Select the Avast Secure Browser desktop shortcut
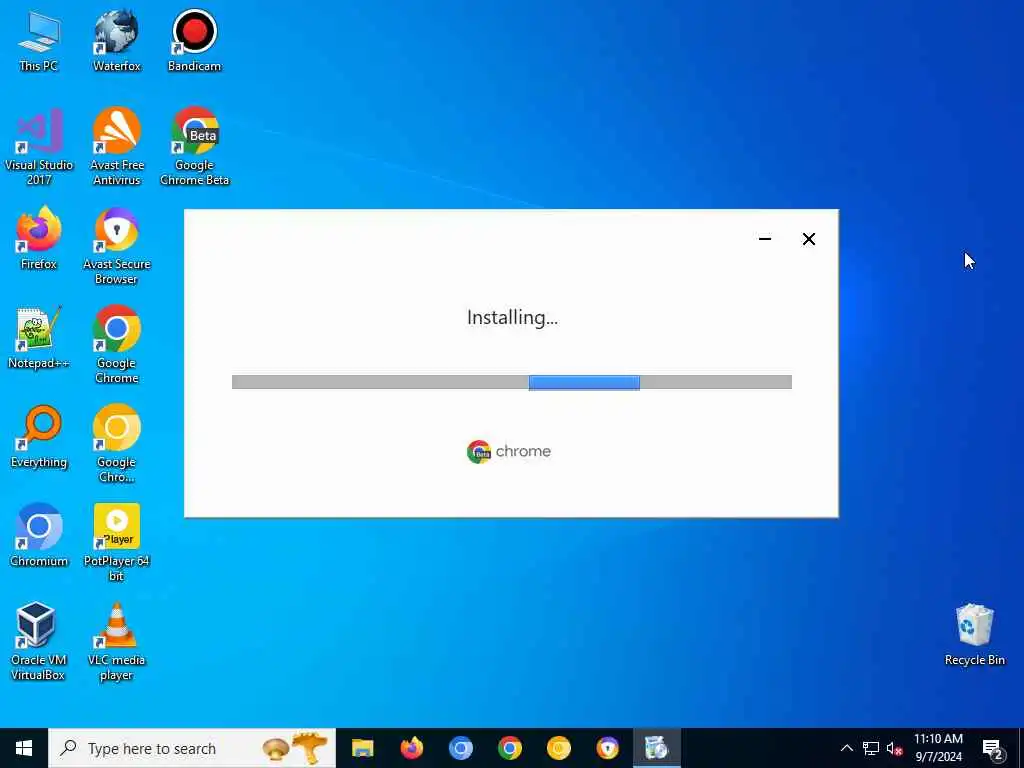The height and width of the screenshot is (768, 1024). 116,247
